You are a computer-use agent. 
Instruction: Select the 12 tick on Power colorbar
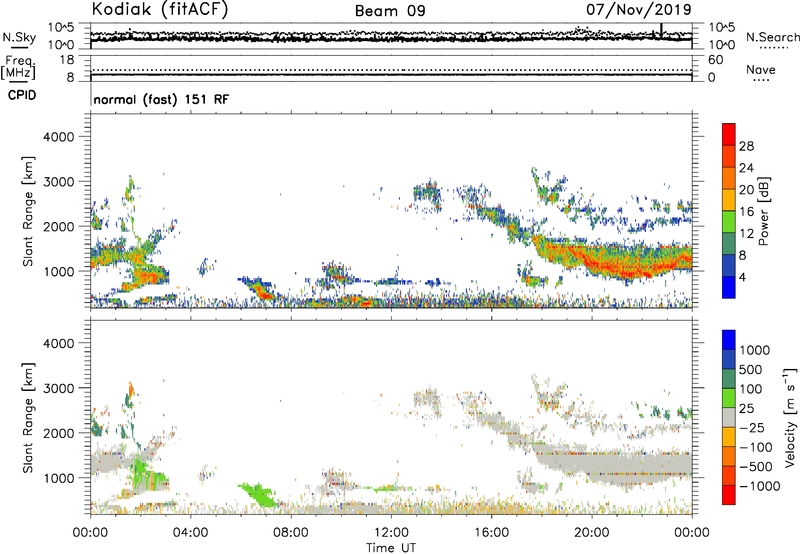746,234
